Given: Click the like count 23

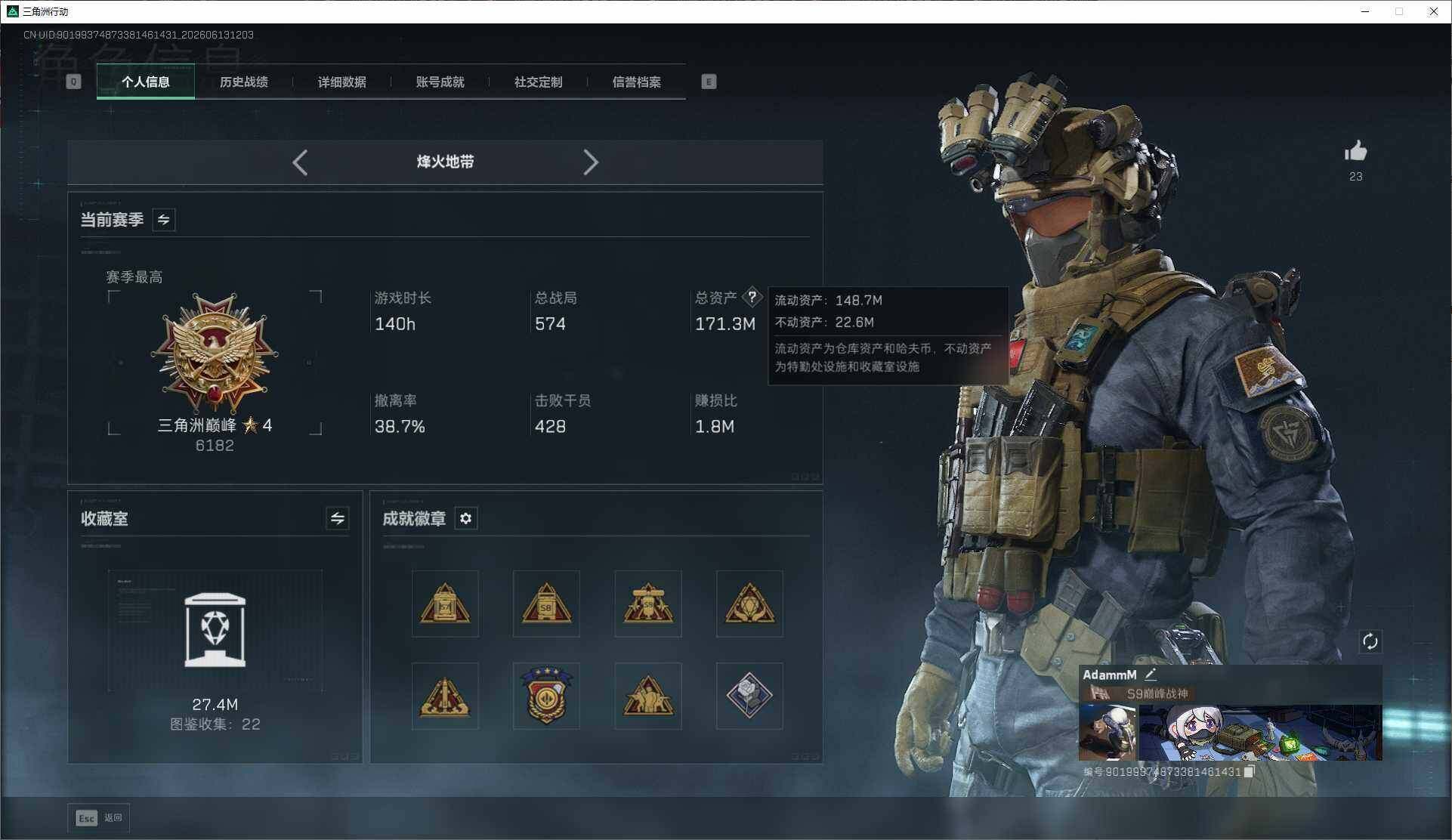Looking at the screenshot, I should [x=1356, y=177].
